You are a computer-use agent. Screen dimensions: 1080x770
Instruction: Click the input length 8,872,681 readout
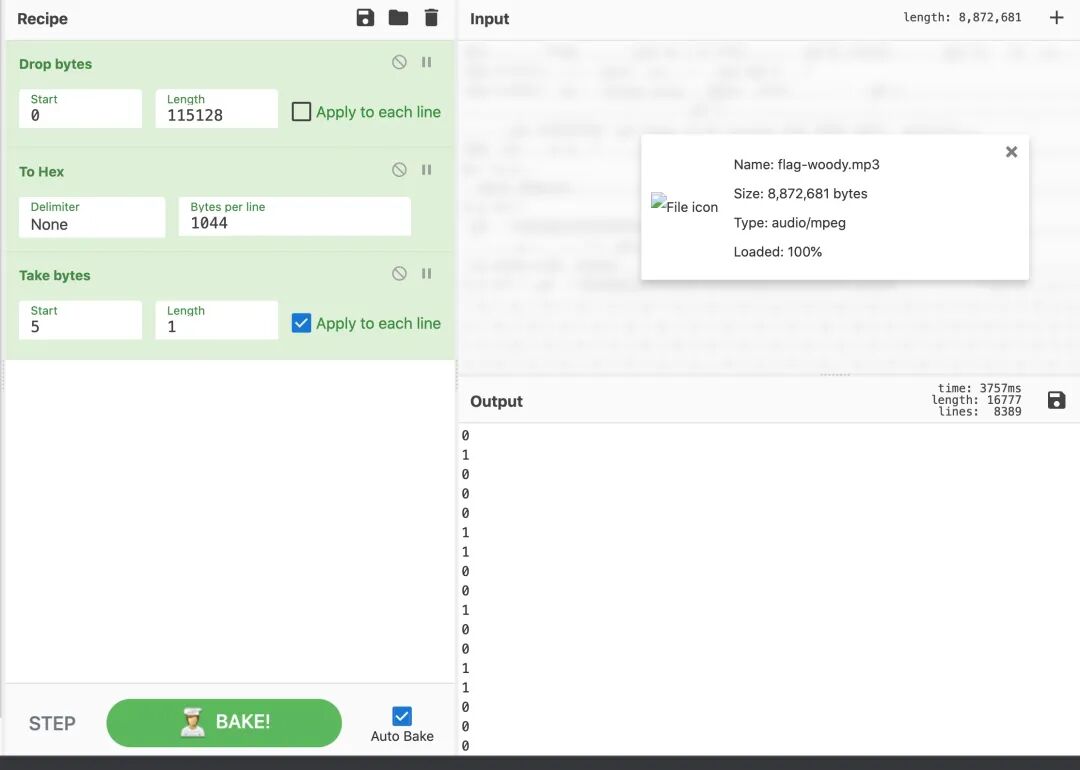(962, 17)
